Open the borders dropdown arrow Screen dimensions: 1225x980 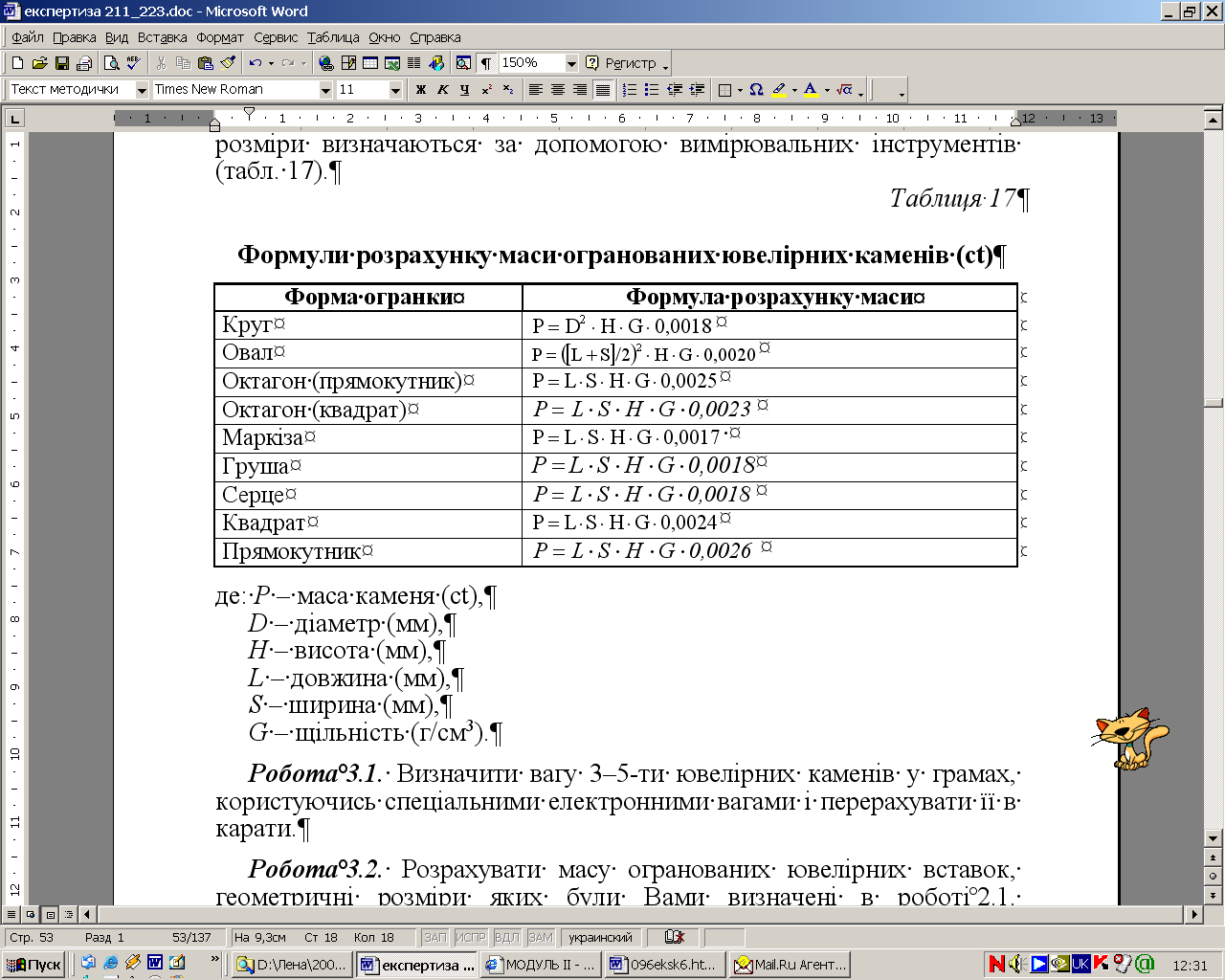click(x=740, y=89)
